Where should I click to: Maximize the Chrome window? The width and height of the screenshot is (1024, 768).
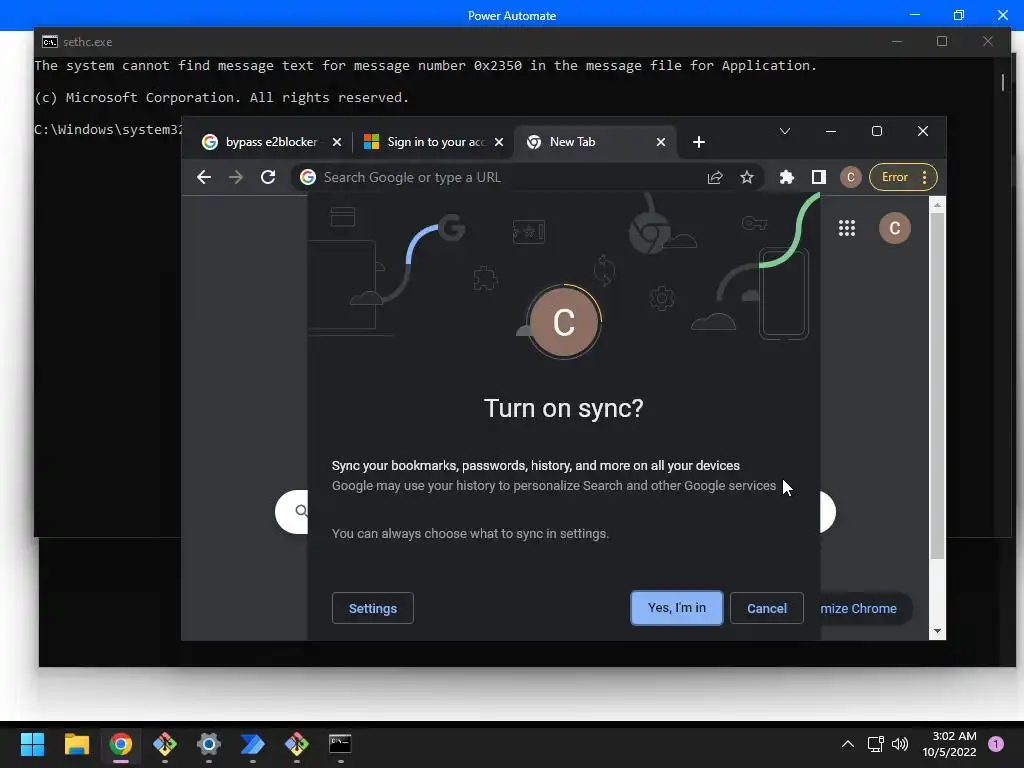pyautogui.click(x=877, y=131)
